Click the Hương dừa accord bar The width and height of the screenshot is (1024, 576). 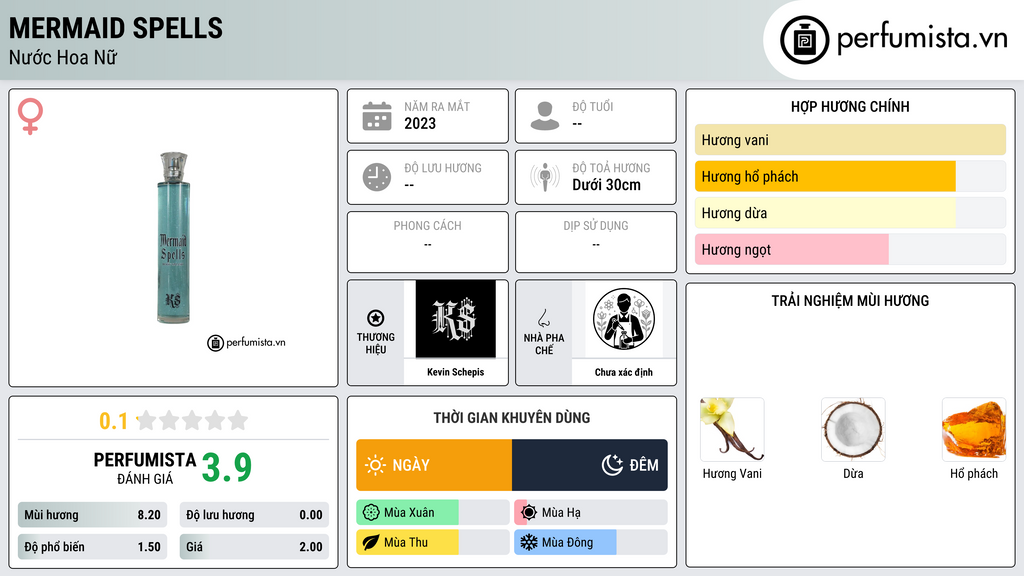[x=850, y=213]
